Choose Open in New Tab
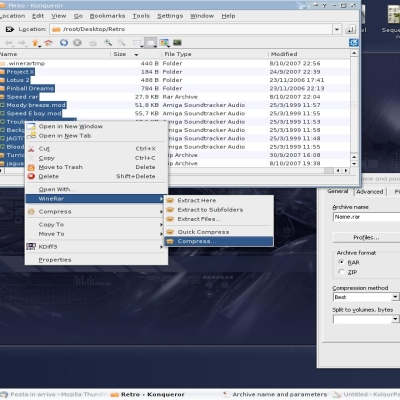 96,136
